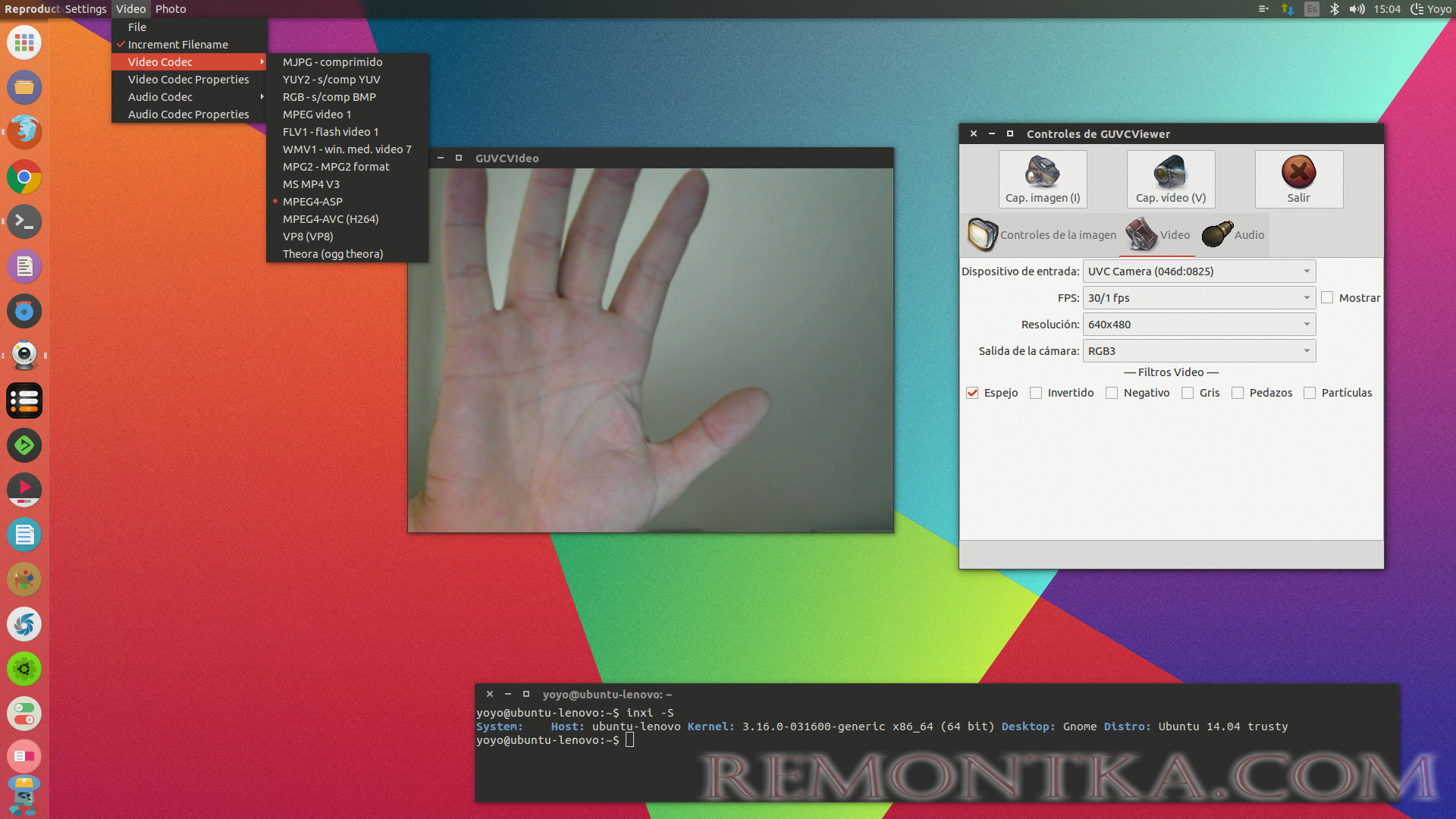Enable the Partículas filter checkbox
The width and height of the screenshot is (1456, 819).
tap(1310, 393)
